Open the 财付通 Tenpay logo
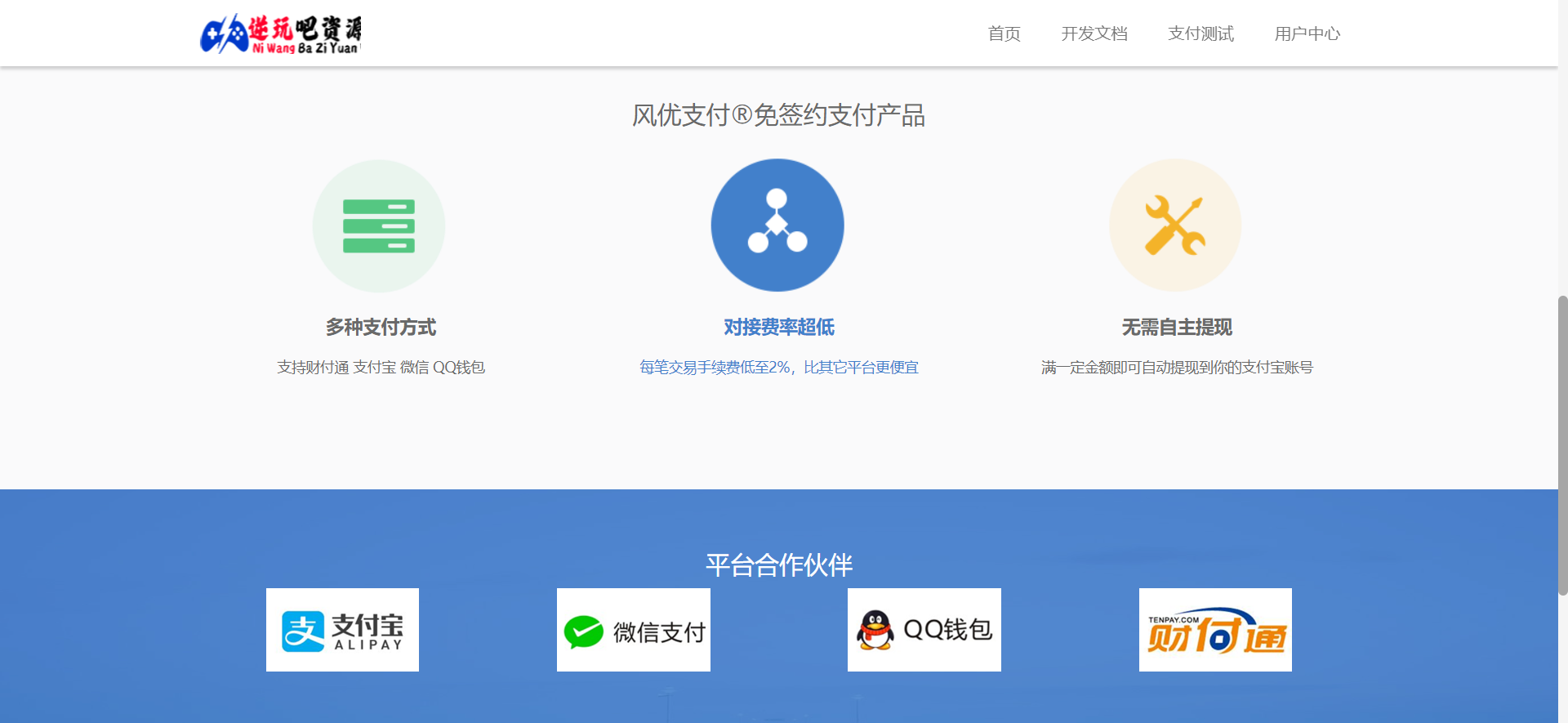This screenshot has width=1568, height=723. (x=1215, y=630)
